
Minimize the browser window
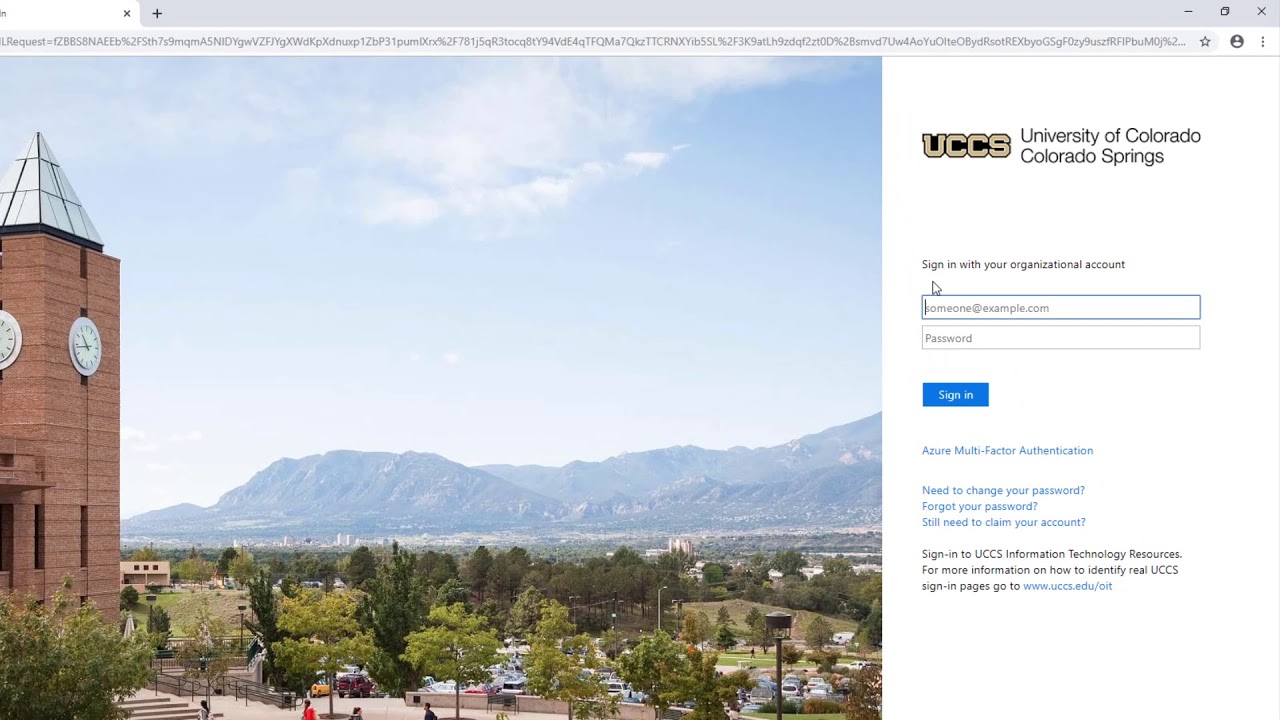click(x=1188, y=12)
